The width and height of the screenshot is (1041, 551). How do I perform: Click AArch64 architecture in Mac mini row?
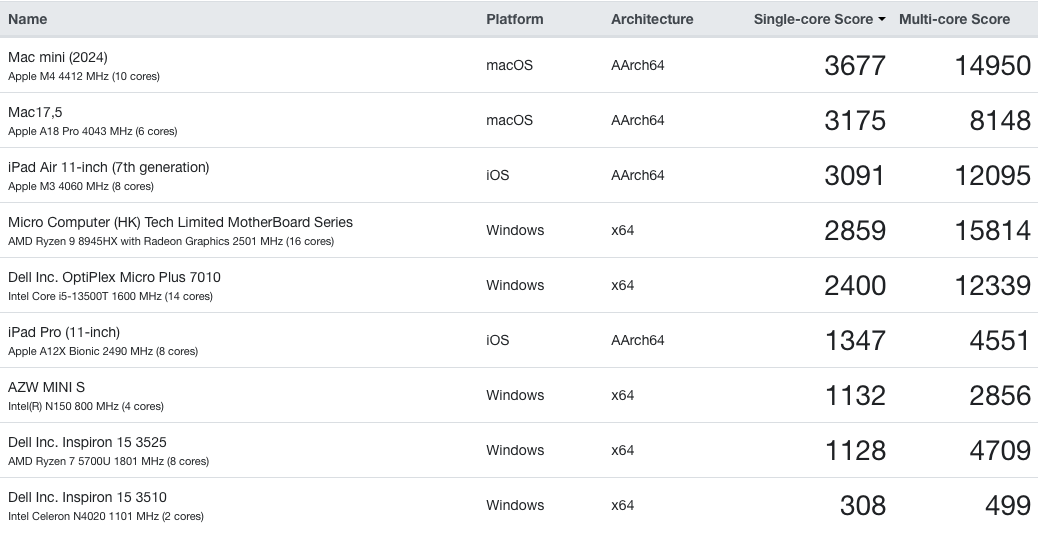coord(637,66)
